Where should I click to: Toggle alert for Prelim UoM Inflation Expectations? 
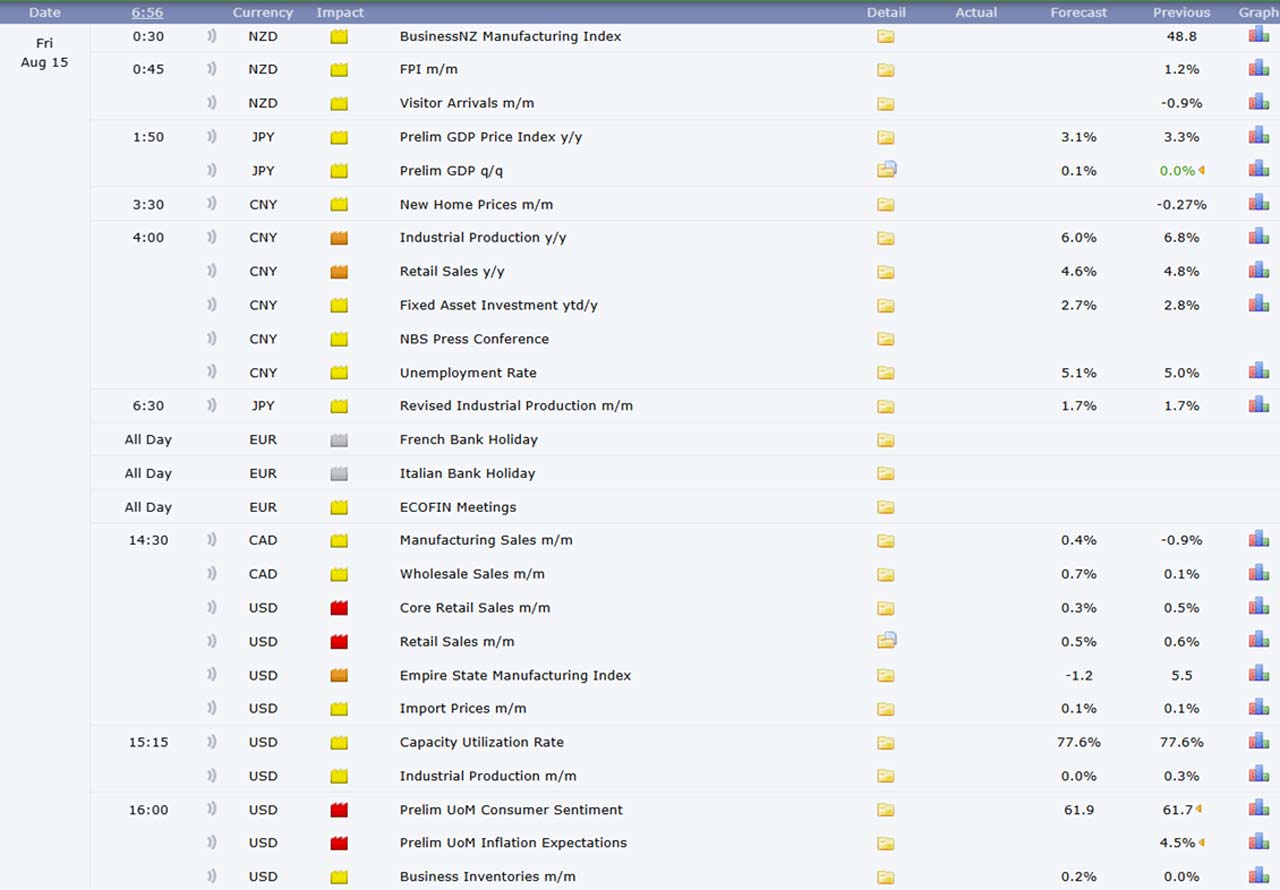click(x=211, y=843)
